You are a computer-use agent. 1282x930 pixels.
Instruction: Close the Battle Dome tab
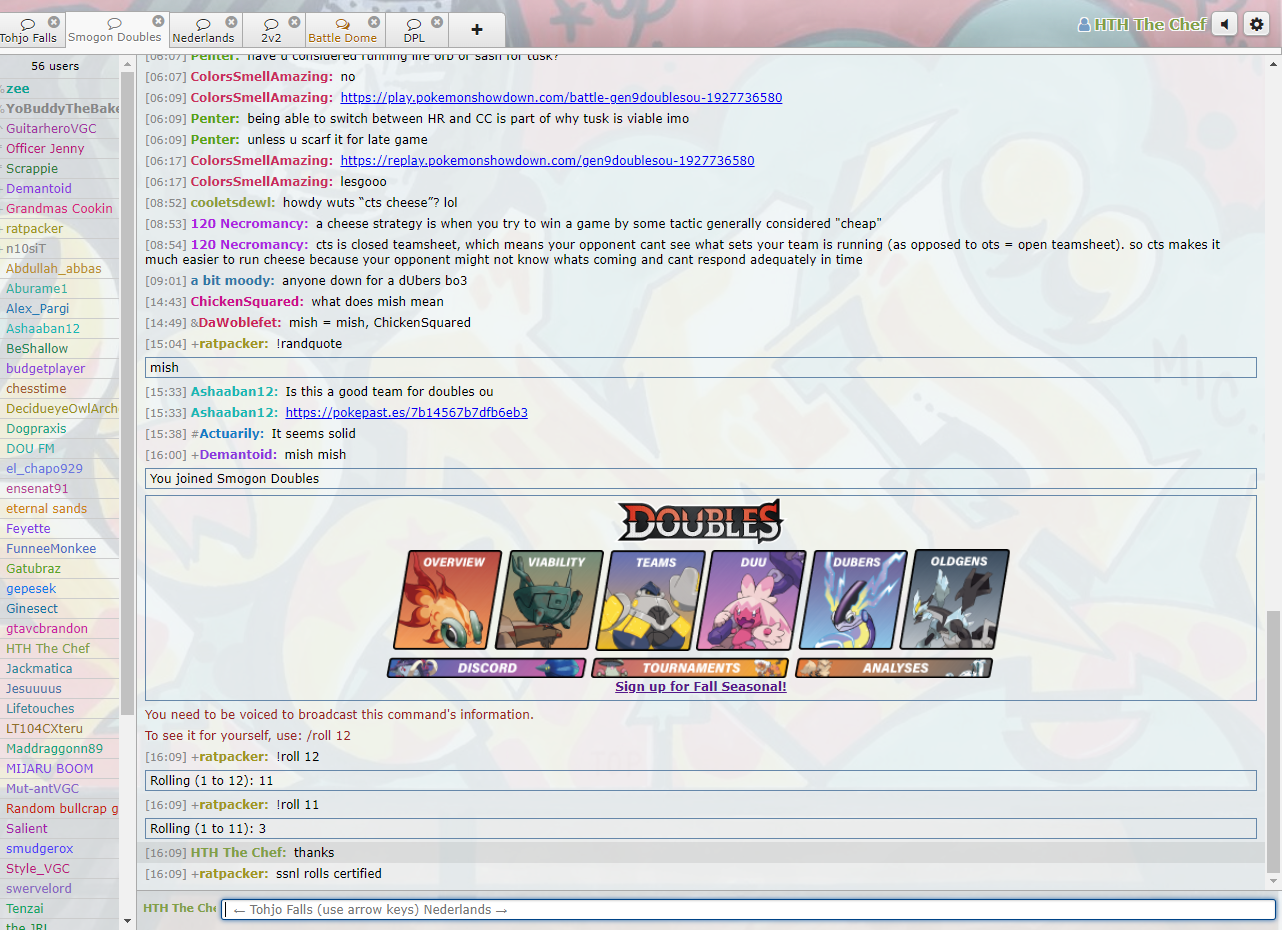pyautogui.click(x=374, y=21)
